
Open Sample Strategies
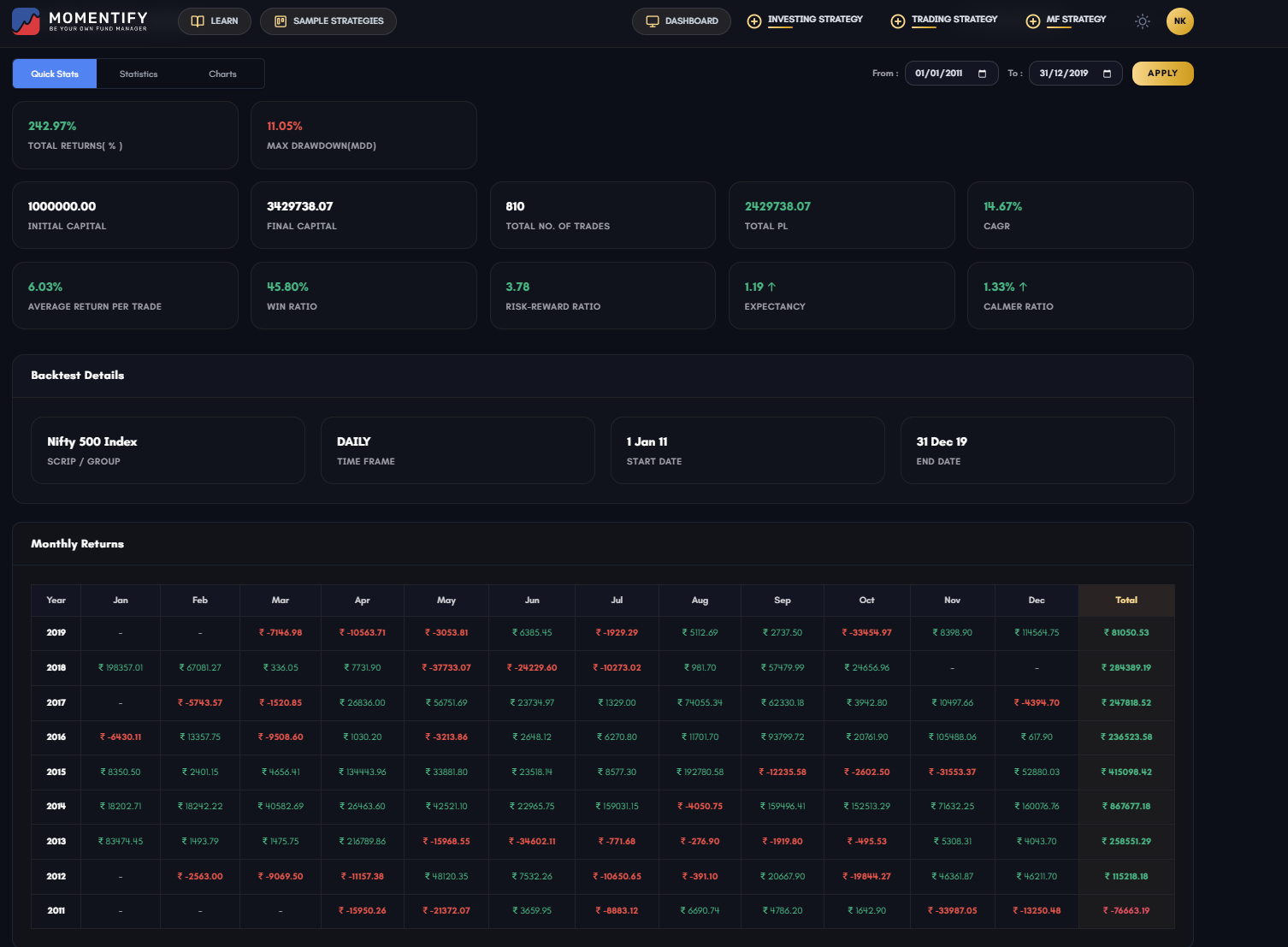[328, 21]
